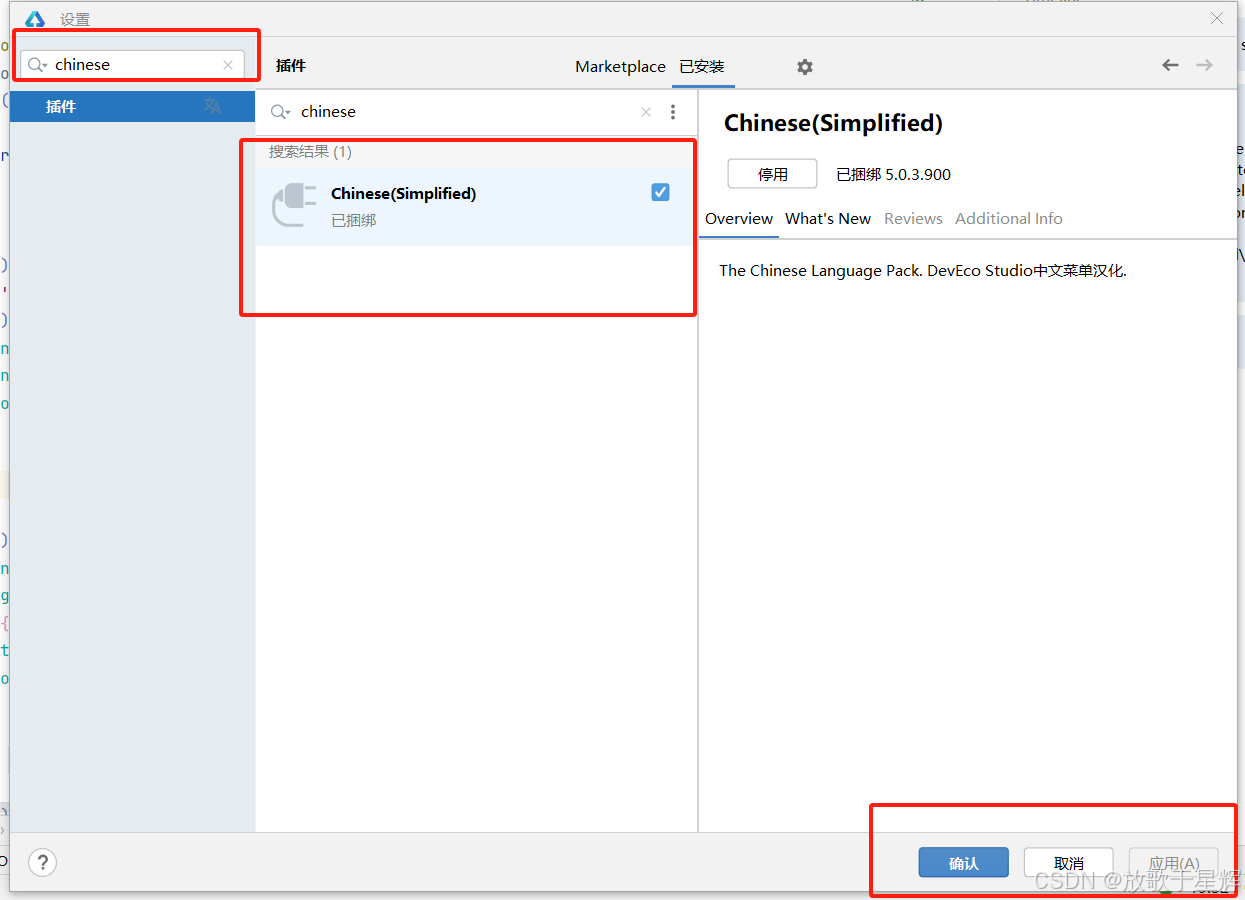The width and height of the screenshot is (1245, 900).
Task: Switch to the Marketplace tab
Action: (x=620, y=67)
